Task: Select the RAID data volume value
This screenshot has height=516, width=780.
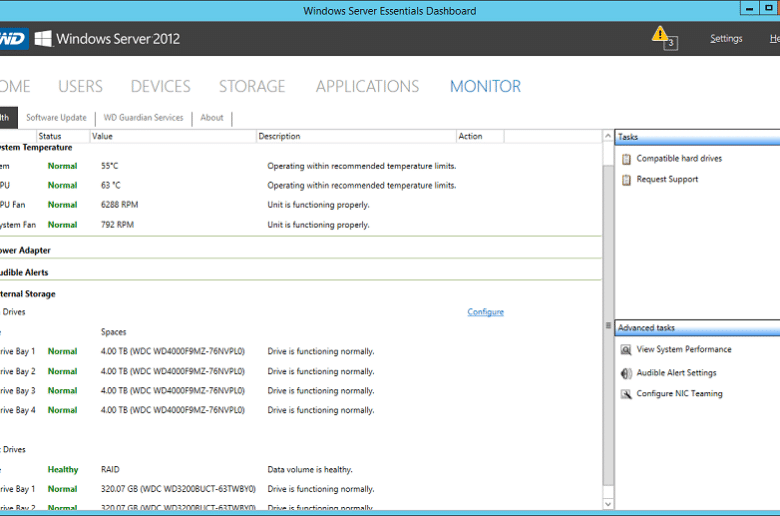Action: point(110,470)
